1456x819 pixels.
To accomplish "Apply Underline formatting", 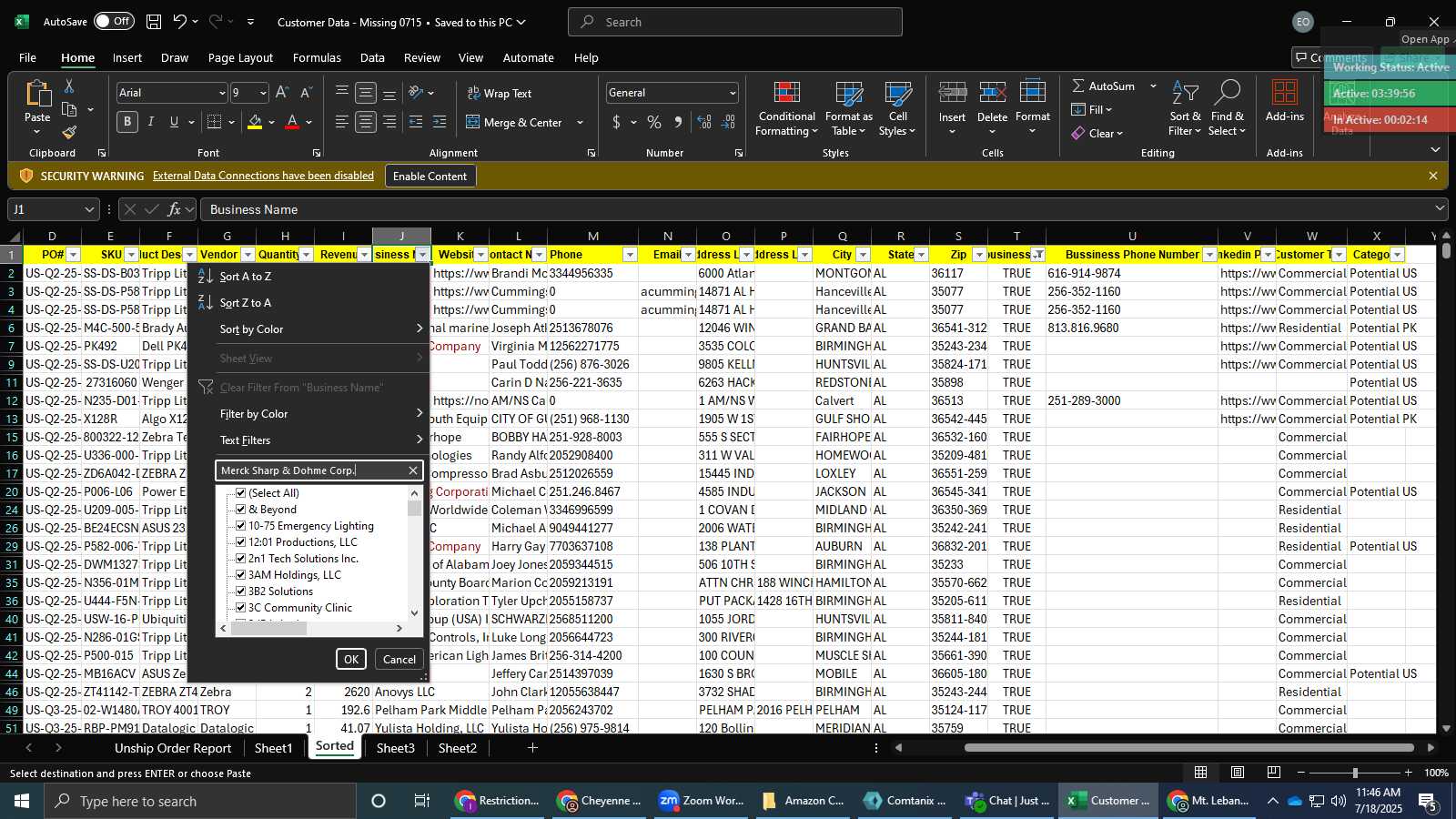I will click(174, 122).
